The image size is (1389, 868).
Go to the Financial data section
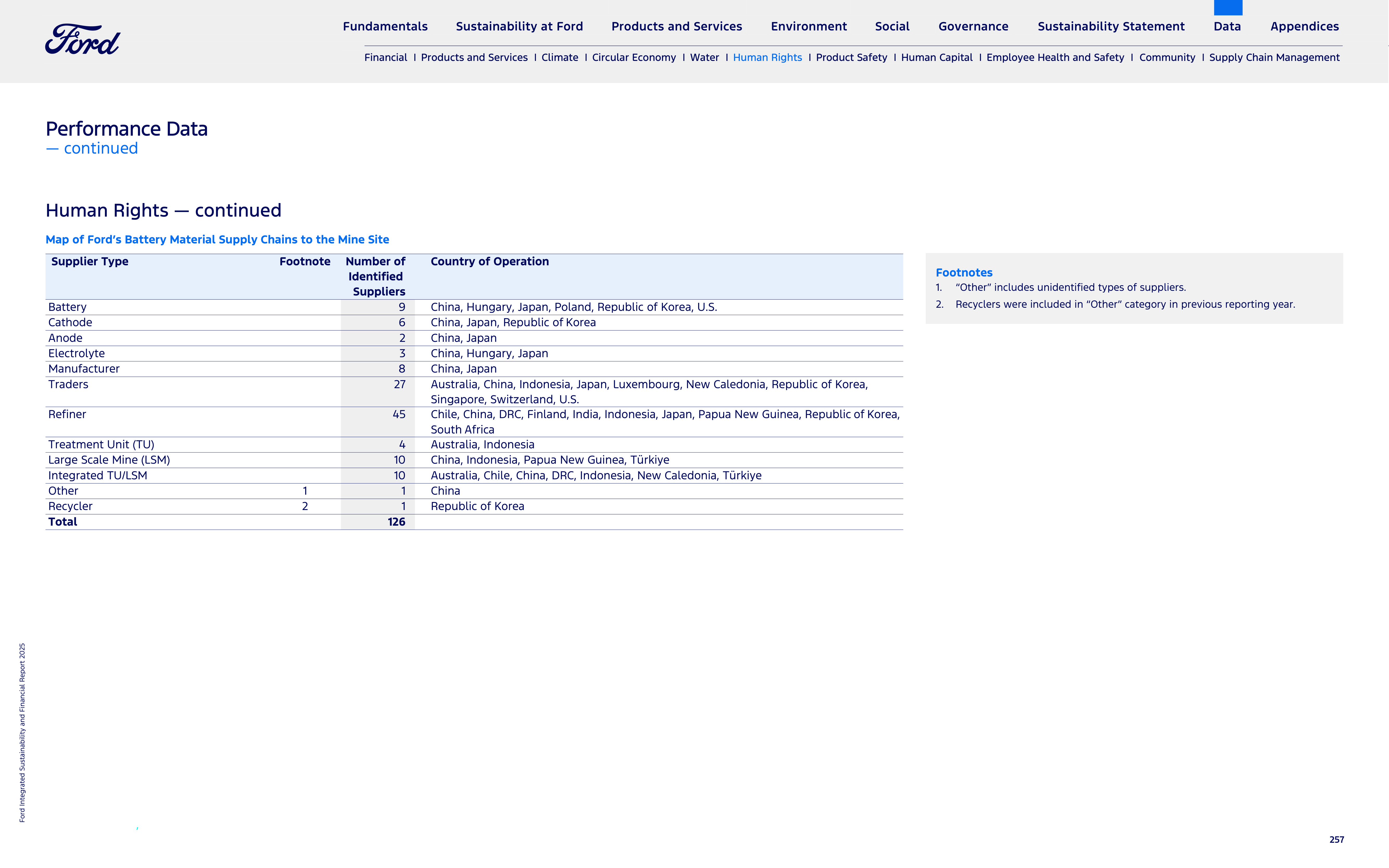tap(385, 58)
